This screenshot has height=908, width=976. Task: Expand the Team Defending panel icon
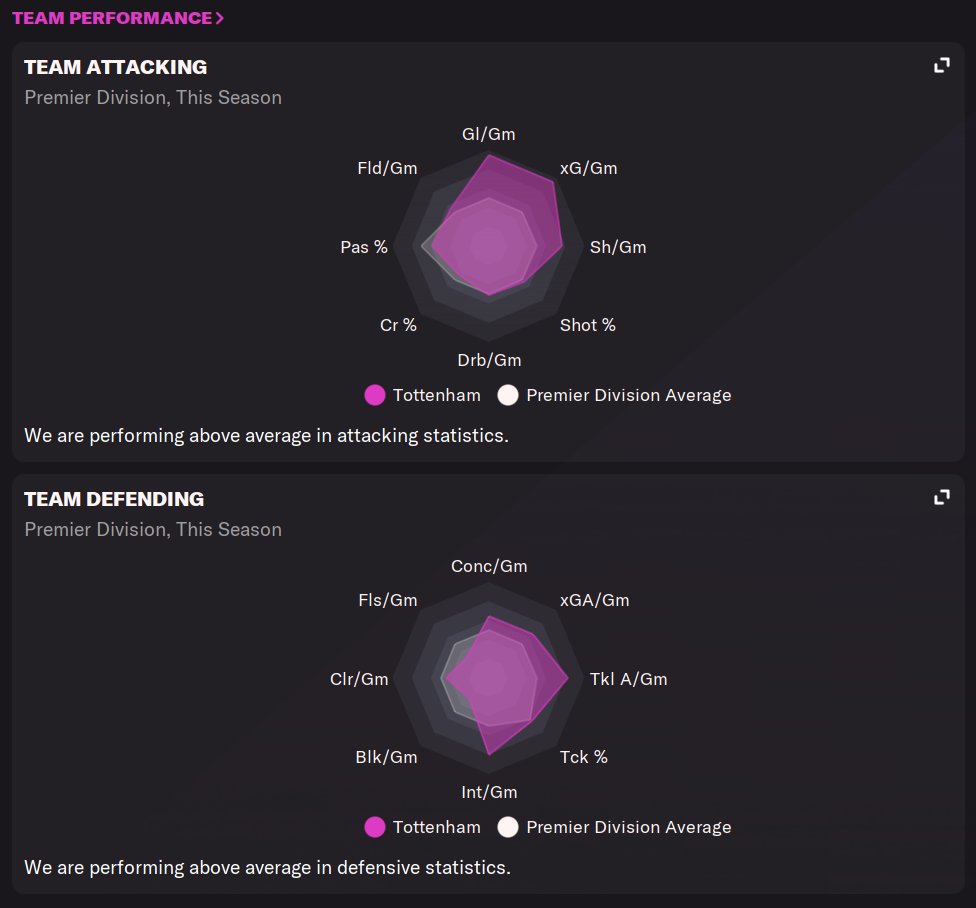[x=941, y=497]
